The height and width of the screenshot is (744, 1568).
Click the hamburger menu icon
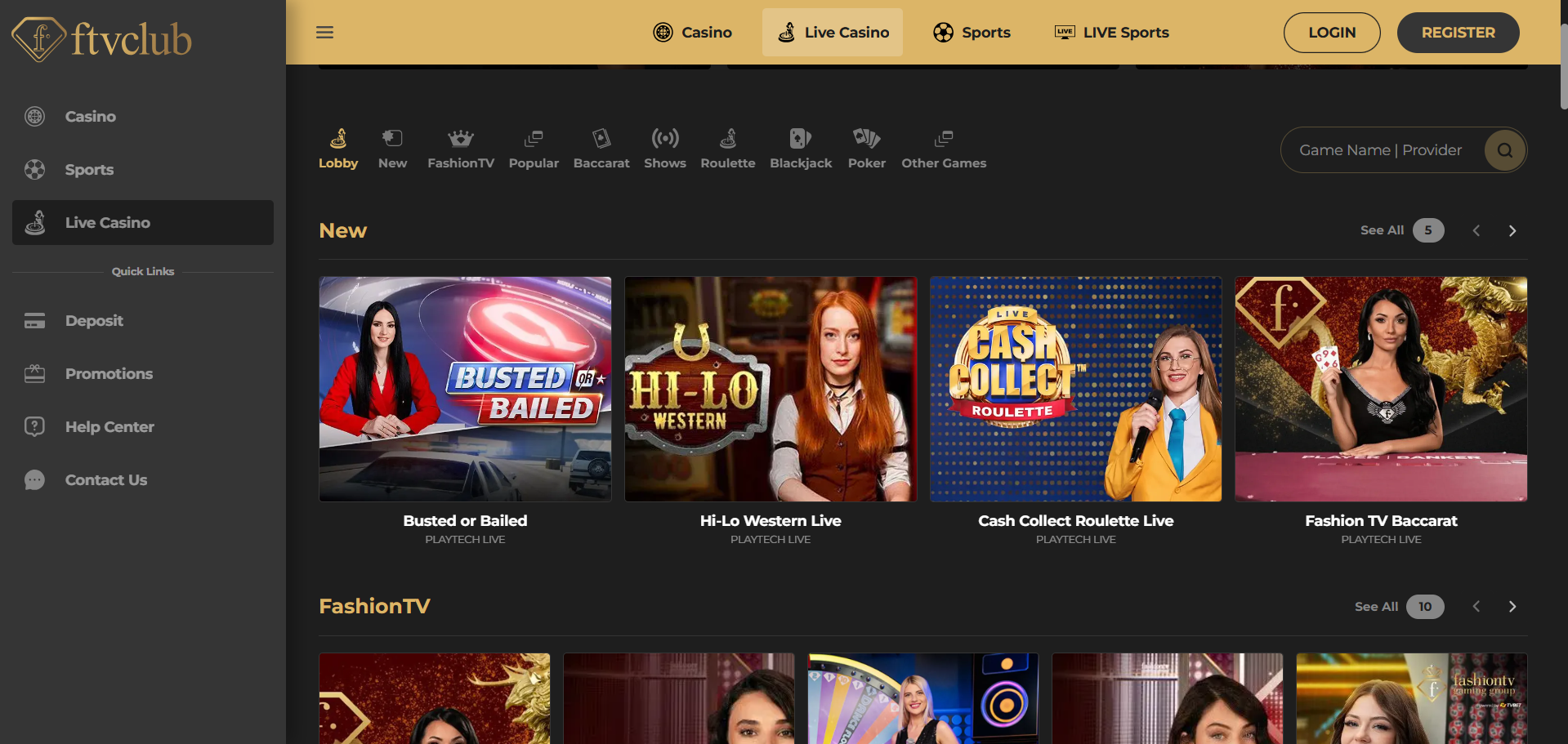[324, 32]
